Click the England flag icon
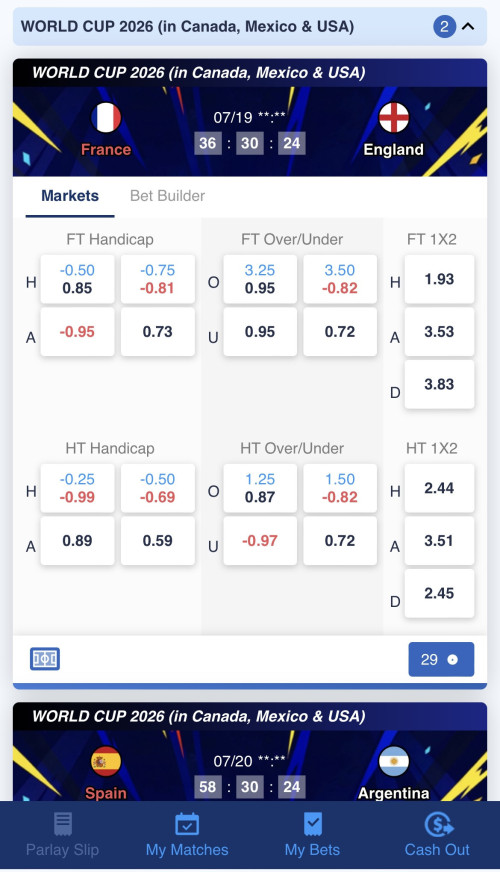The height and width of the screenshot is (872, 500). tap(394, 118)
